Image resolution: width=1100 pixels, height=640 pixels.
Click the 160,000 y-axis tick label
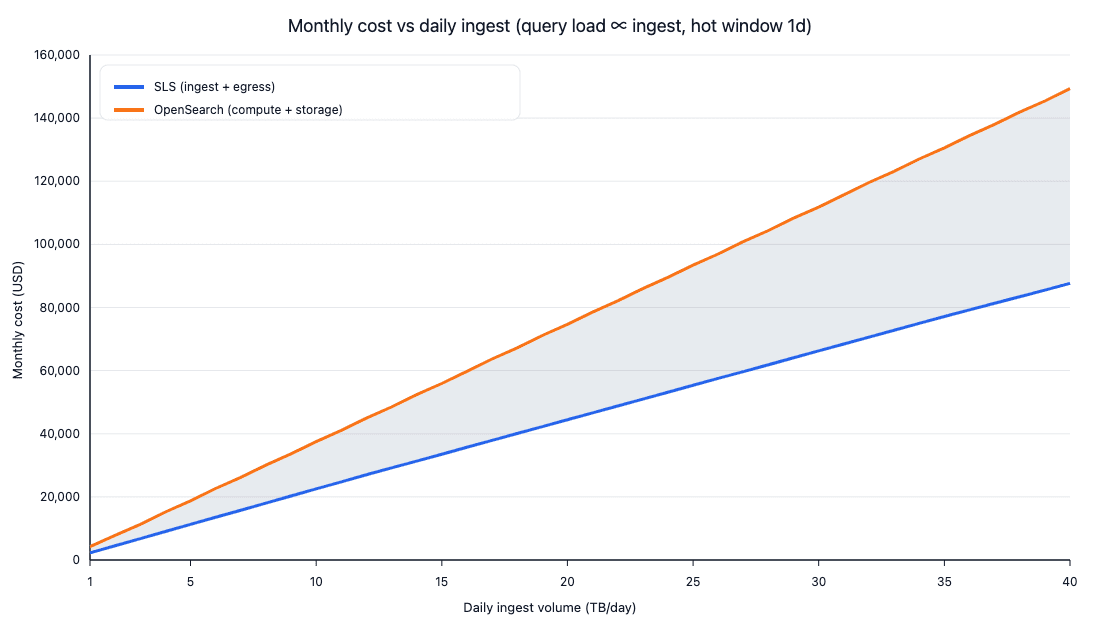click(56, 55)
